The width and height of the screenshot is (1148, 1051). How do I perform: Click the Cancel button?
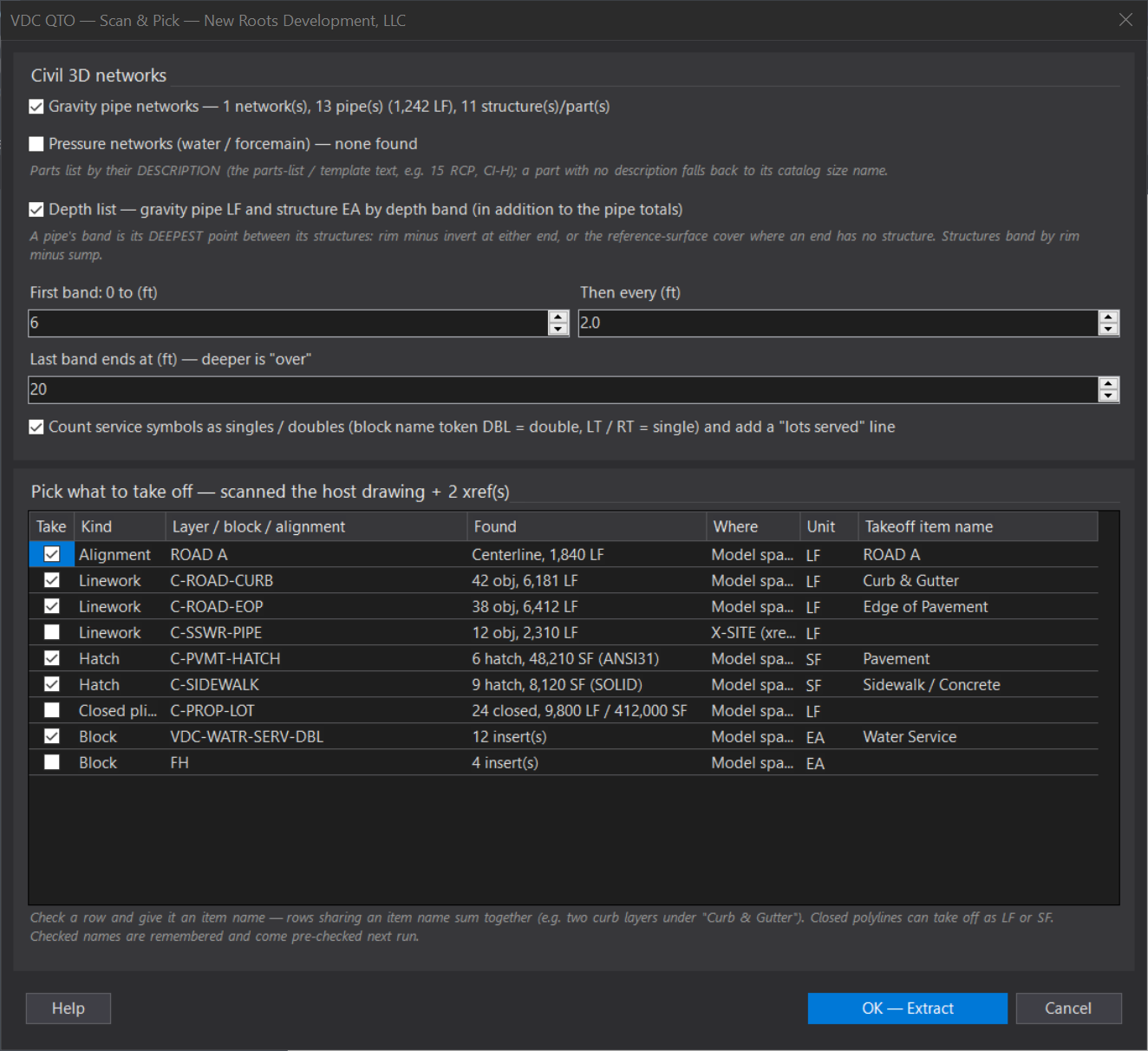coord(1068,1009)
